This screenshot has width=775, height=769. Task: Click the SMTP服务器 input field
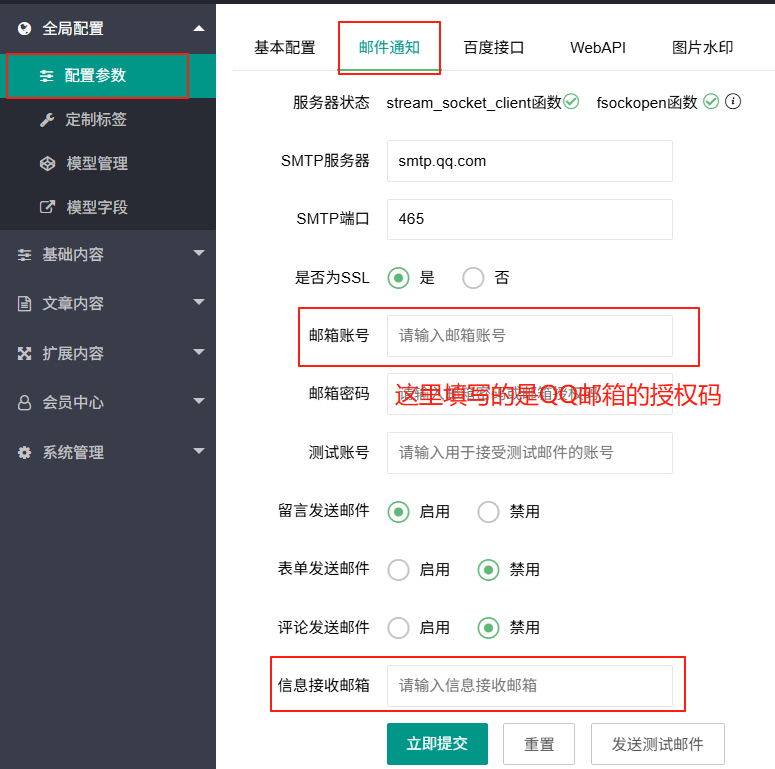point(529,161)
